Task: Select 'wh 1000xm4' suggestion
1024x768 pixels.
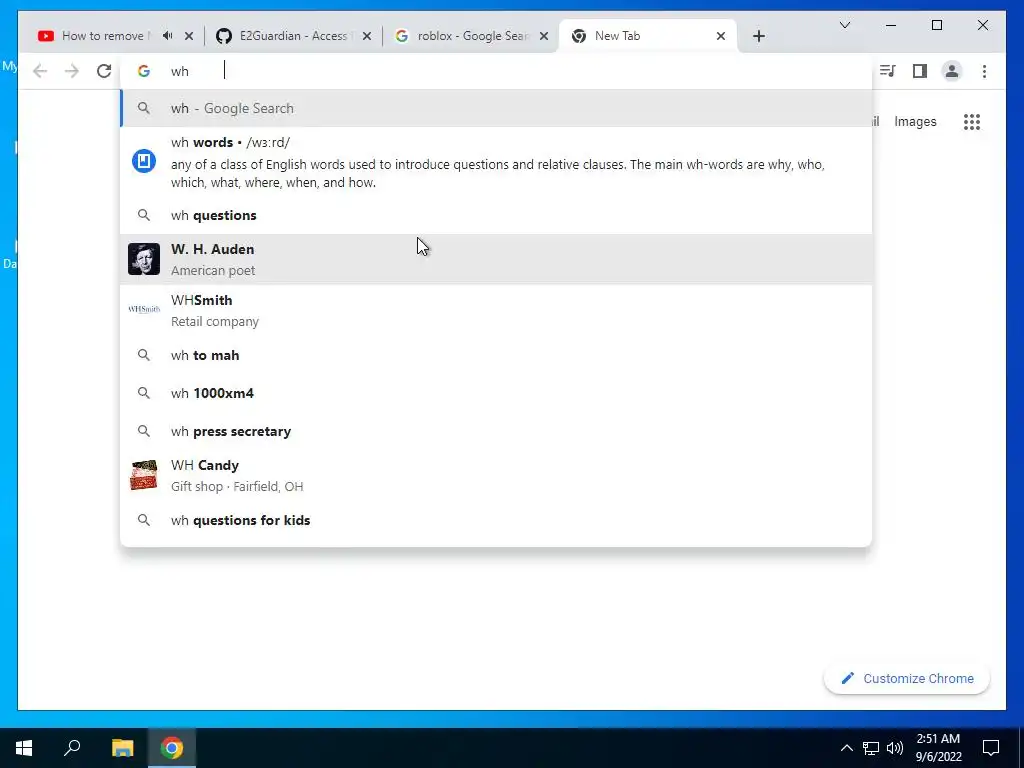Action: tap(496, 393)
